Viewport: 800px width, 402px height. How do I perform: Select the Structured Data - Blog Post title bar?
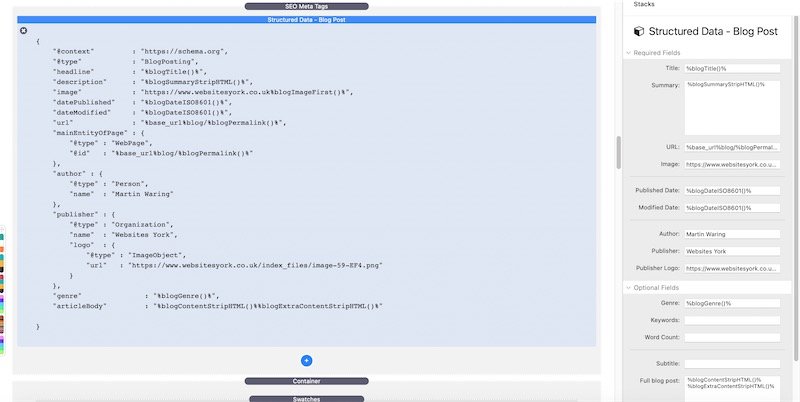[x=306, y=20]
